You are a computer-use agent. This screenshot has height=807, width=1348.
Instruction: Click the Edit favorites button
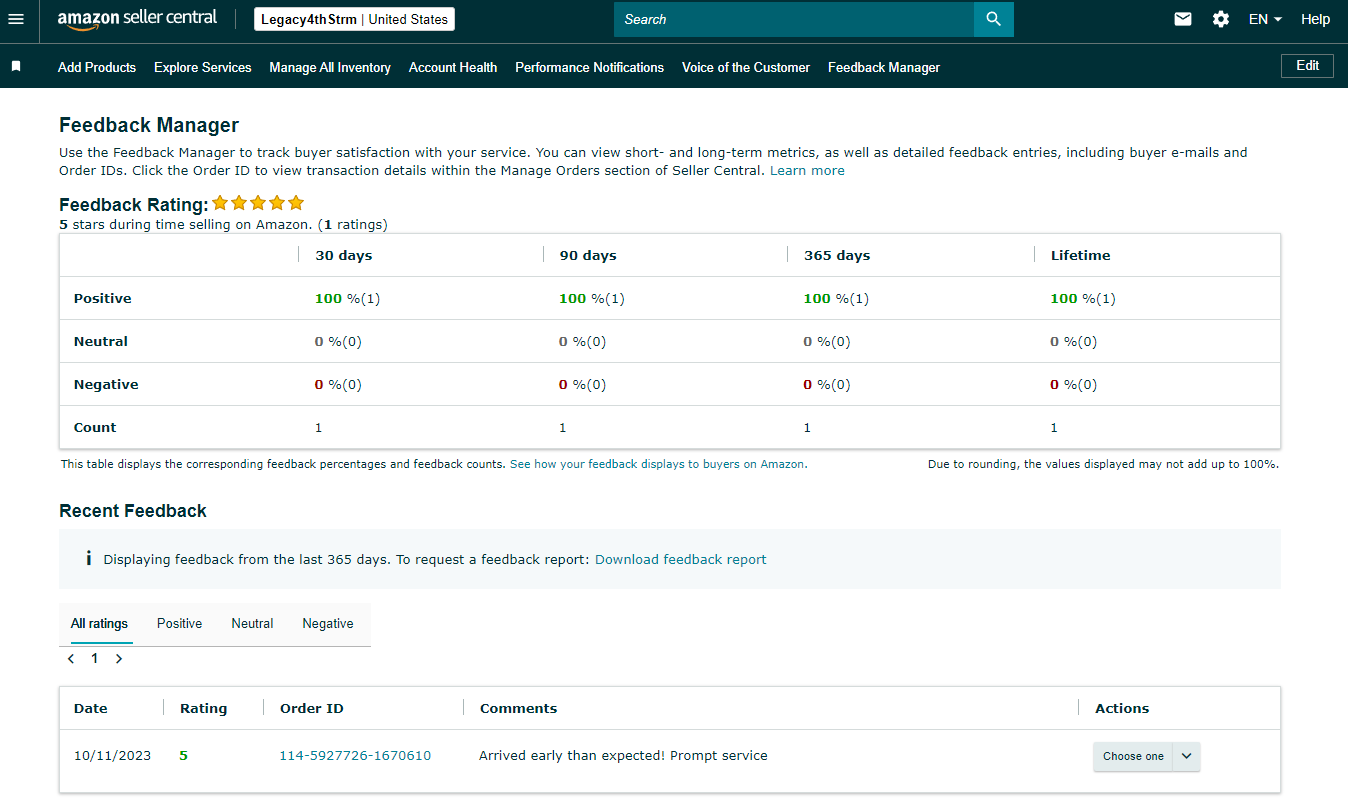click(1307, 65)
